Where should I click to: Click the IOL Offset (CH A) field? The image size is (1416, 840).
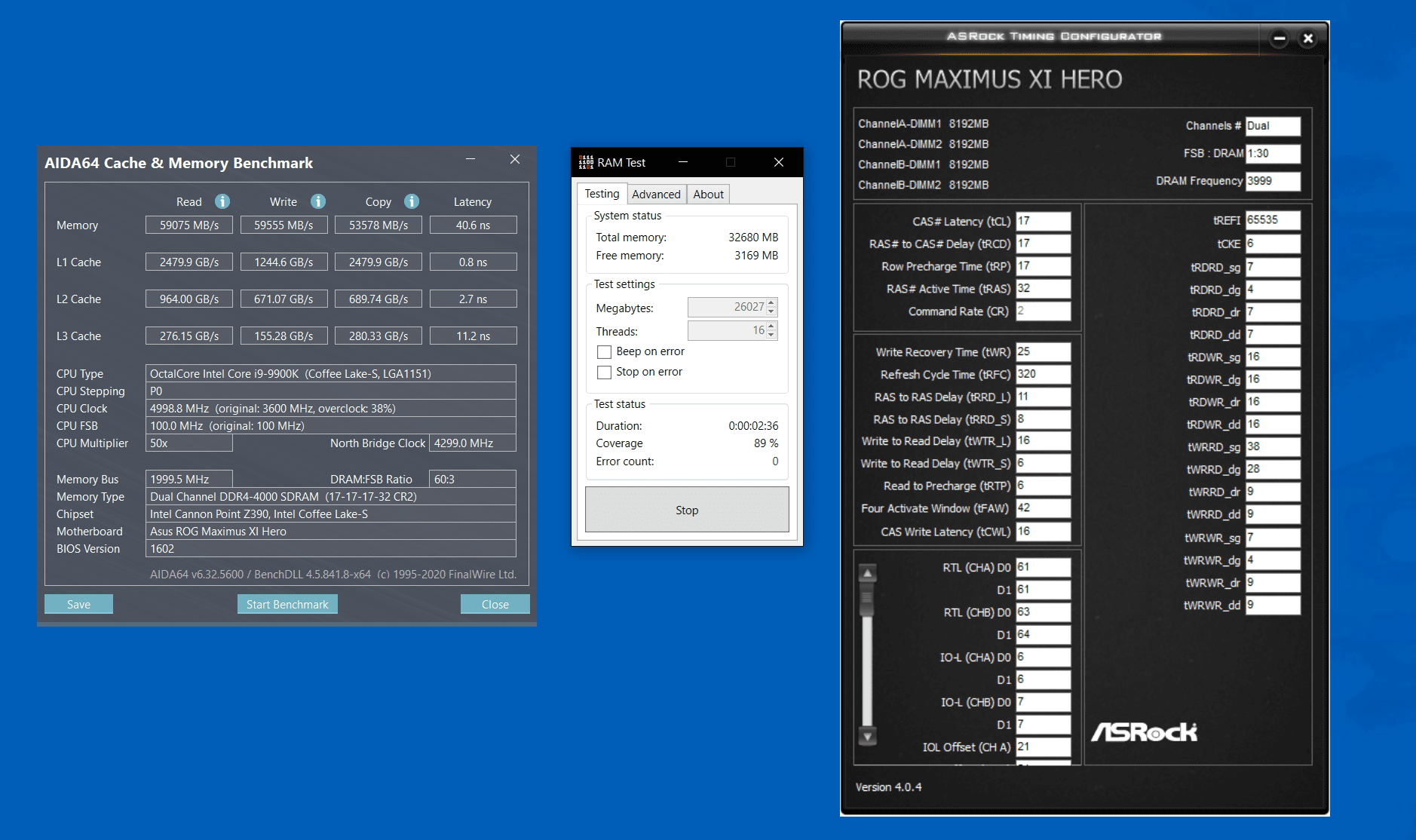point(1043,746)
